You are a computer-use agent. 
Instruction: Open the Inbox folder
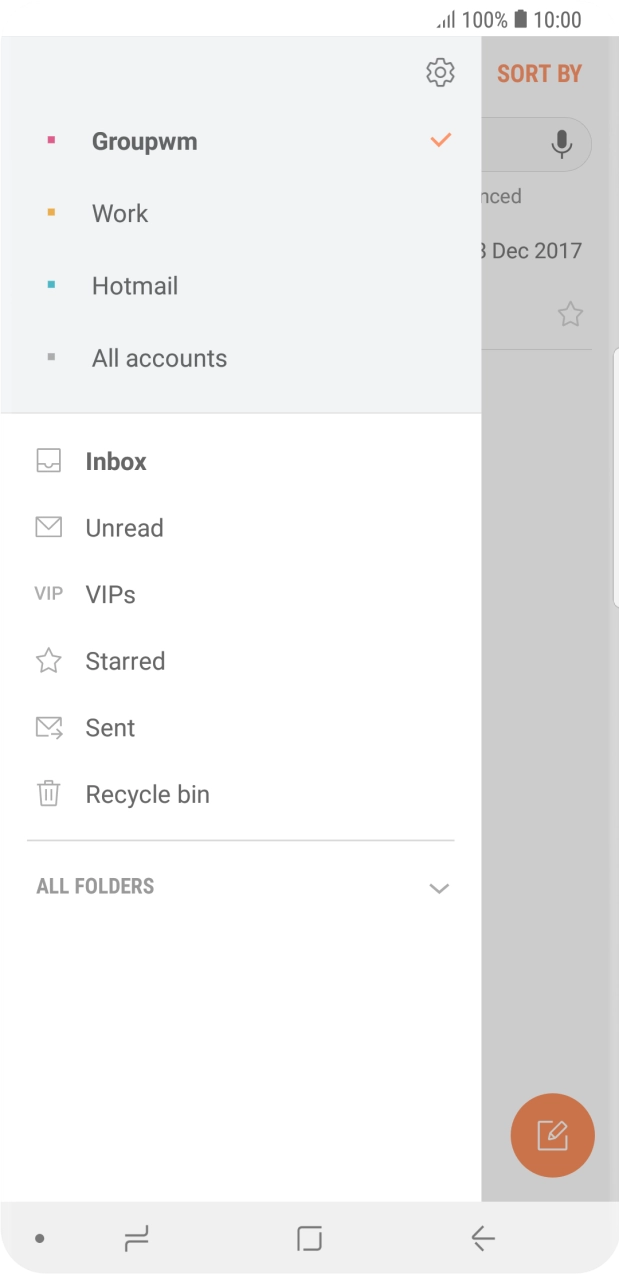coord(115,461)
